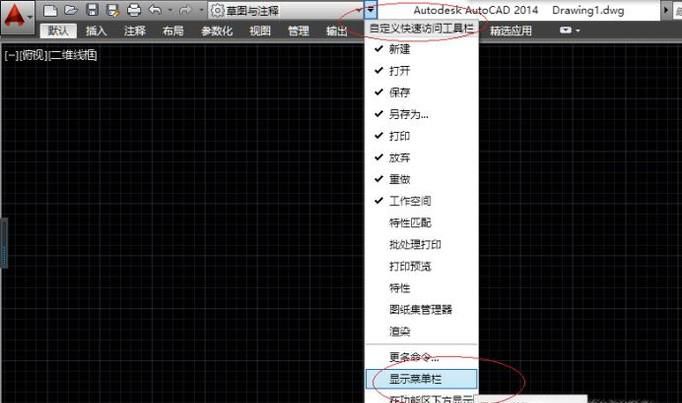
Task: Click the Plot printer icon
Action: coord(134,10)
